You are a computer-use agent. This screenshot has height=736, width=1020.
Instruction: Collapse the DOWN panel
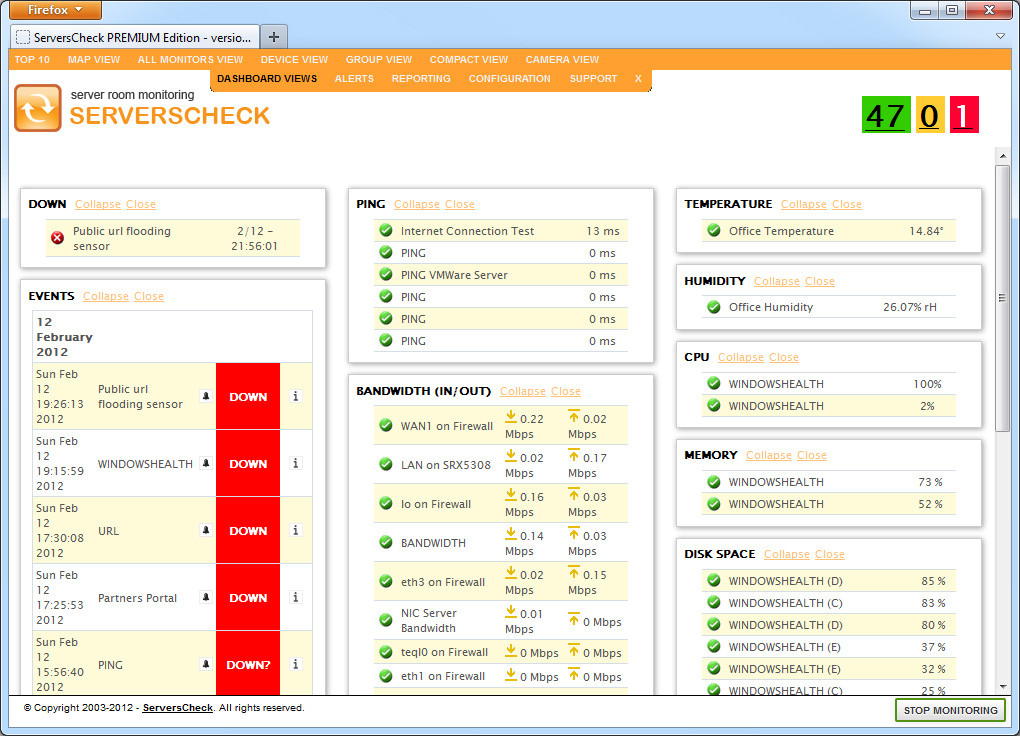98,204
